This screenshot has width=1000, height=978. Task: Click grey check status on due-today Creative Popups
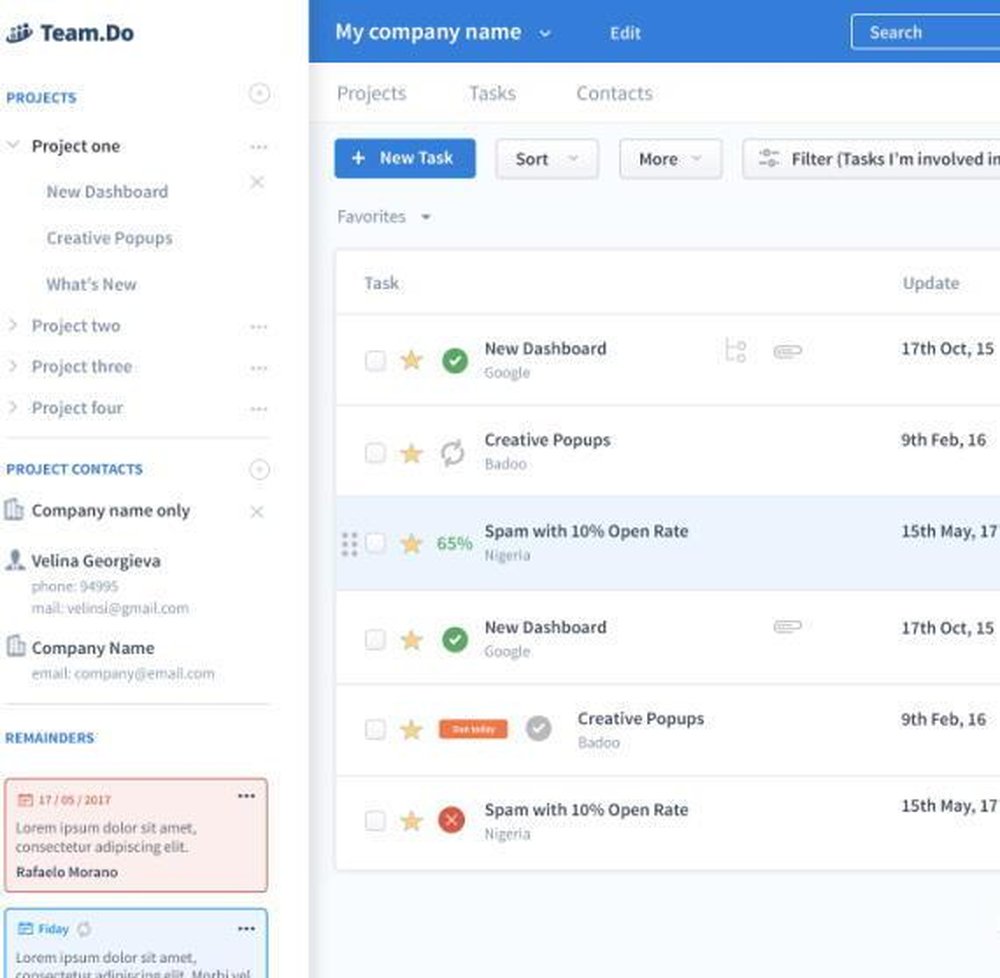[x=539, y=728]
